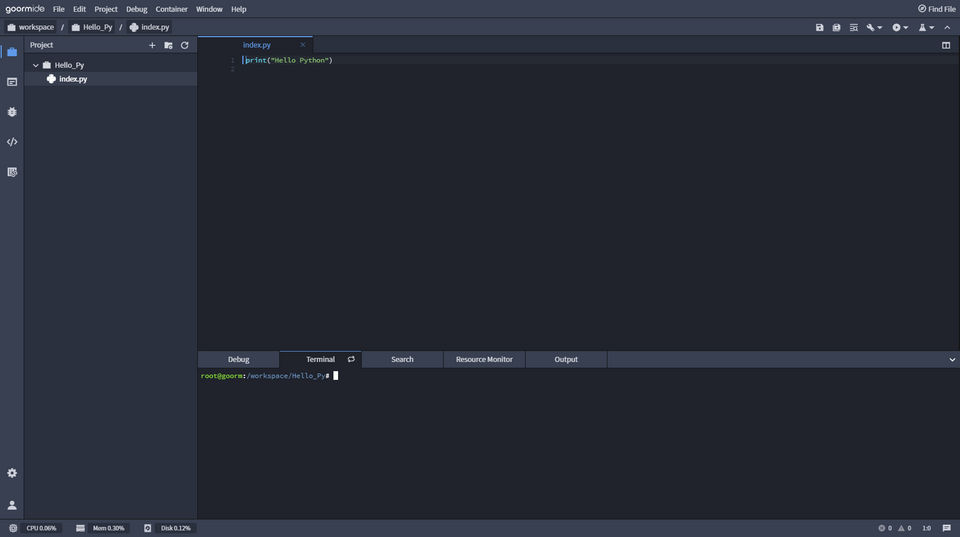Open the dropdown arrow next to run icon
The height and width of the screenshot is (537, 960).
(906, 28)
